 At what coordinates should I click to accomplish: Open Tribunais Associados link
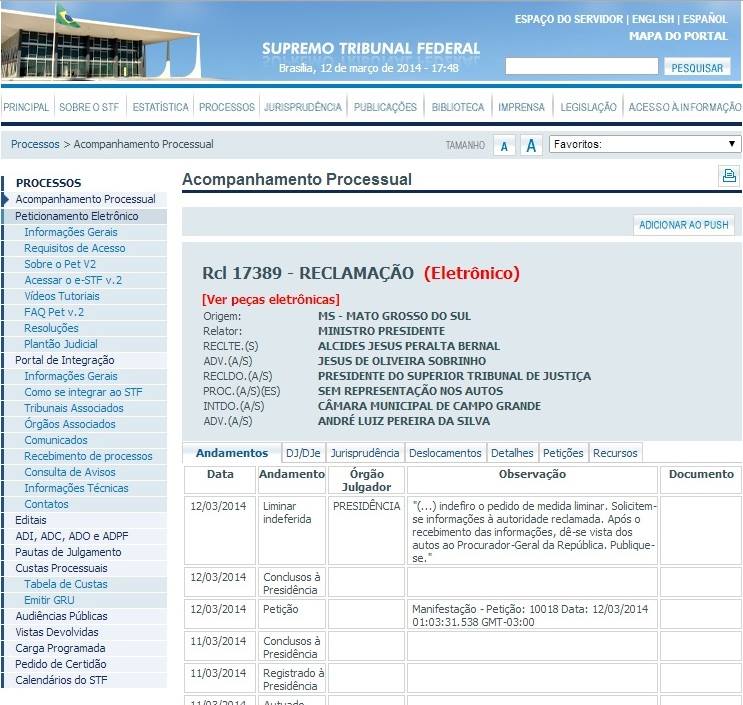pyautogui.click(x=73, y=408)
